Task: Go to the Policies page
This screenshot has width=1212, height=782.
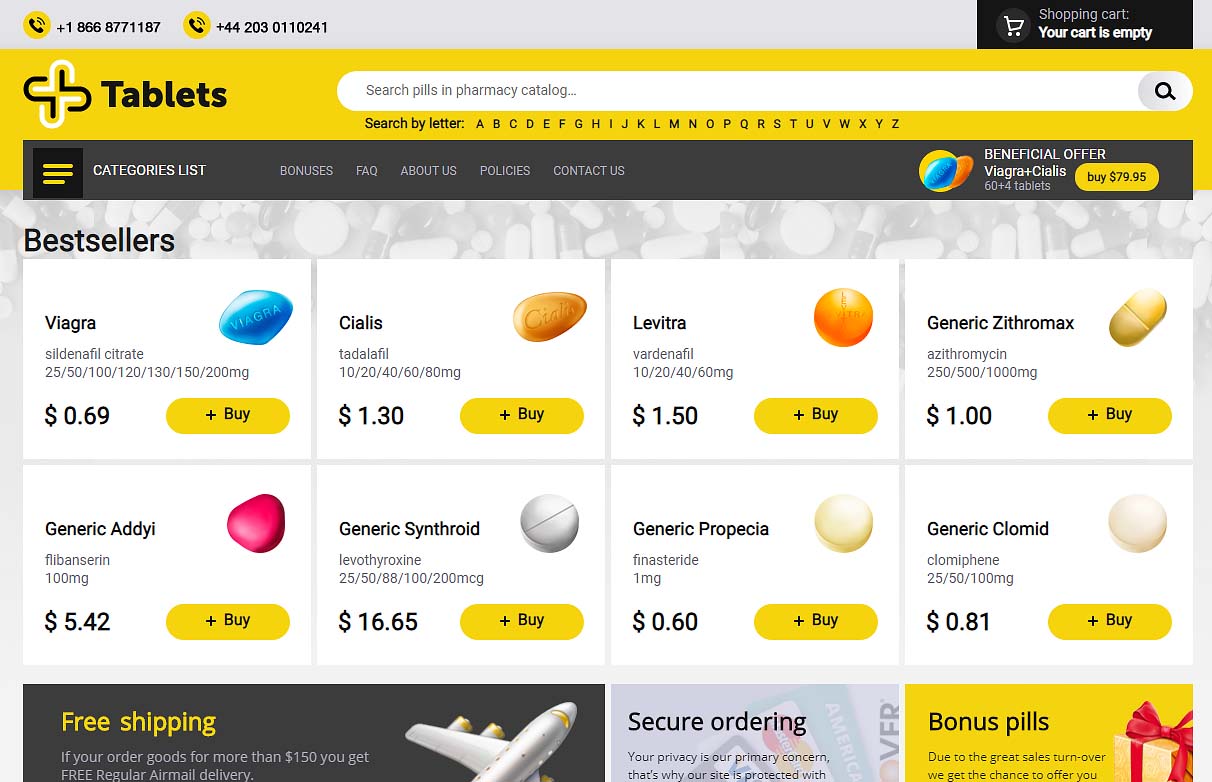Action: [x=505, y=171]
